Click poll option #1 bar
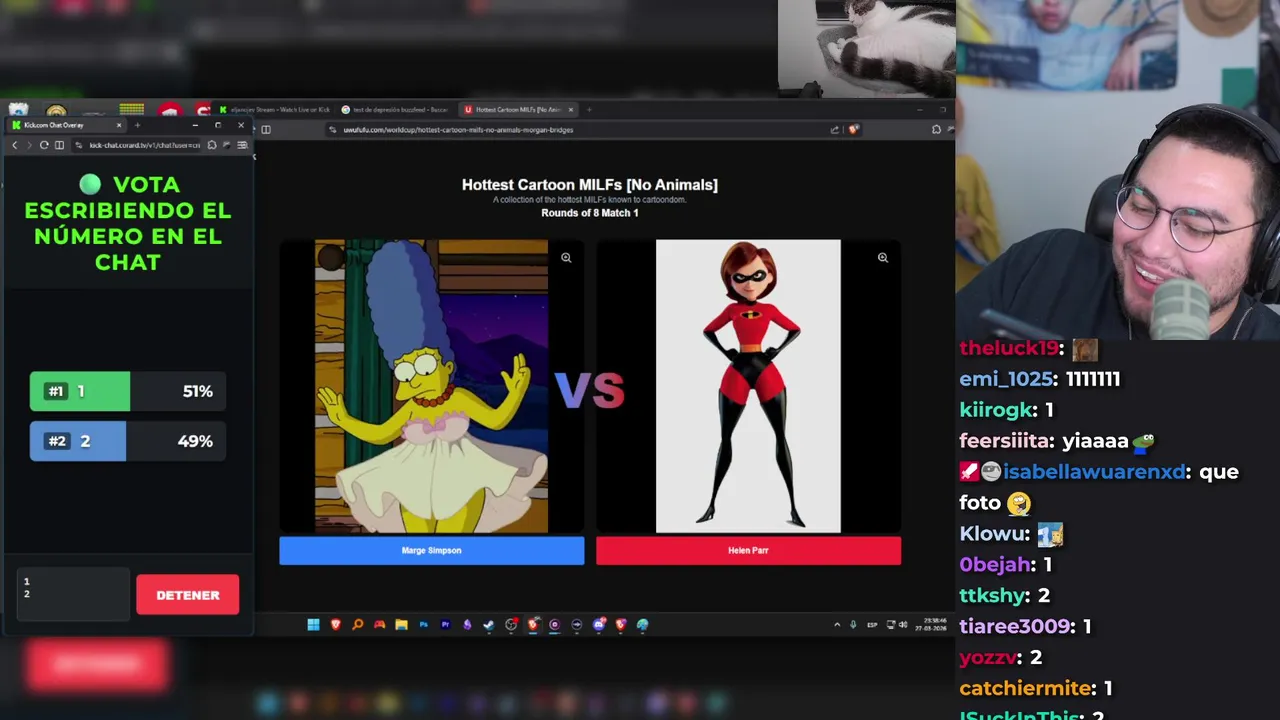This screenshot has width=1280, height=720. (x=128, y=391)
